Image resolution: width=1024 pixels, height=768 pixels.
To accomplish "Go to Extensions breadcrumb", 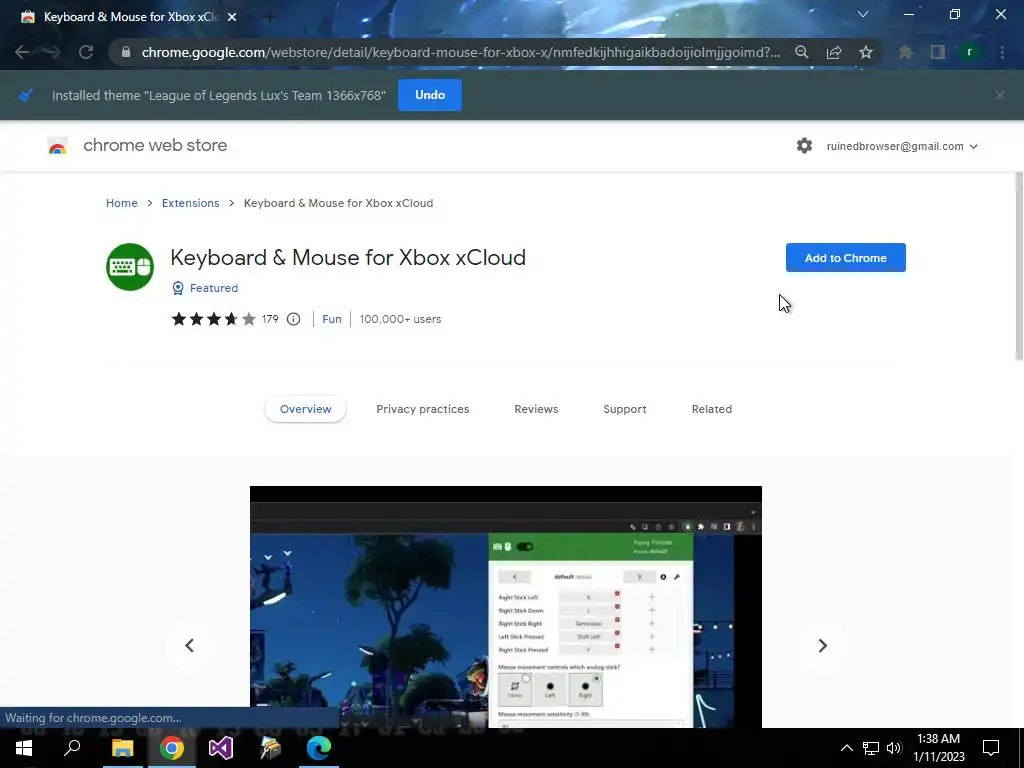I will (x=191, y=203).
